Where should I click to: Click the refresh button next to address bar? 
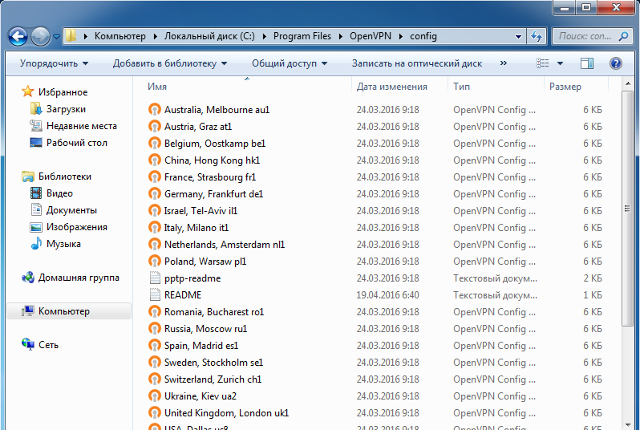click(536, 36)
